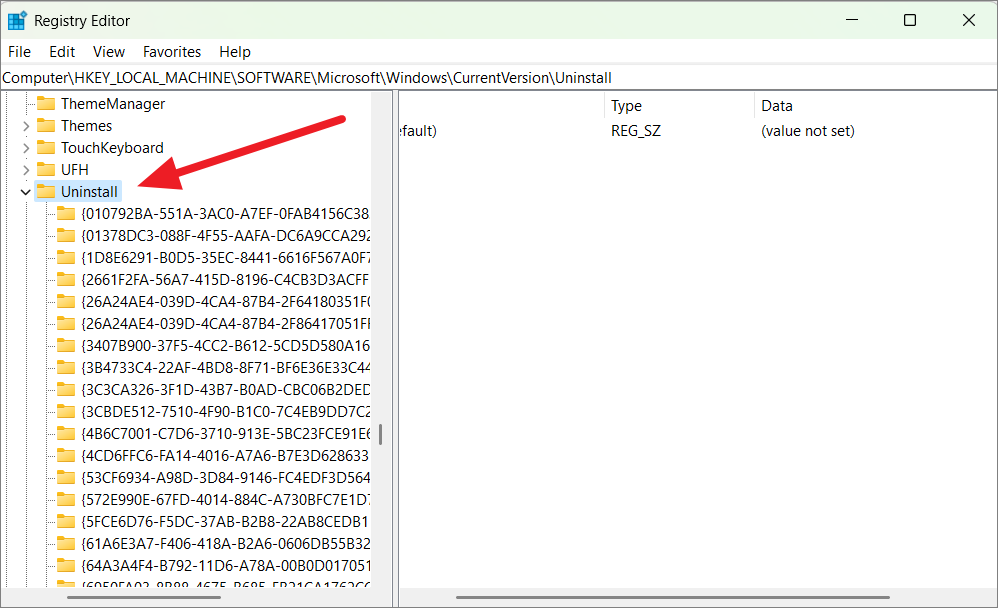
Task: Click the (value not set) data cell
Action: pyautogui.click(x=808, y=131)
